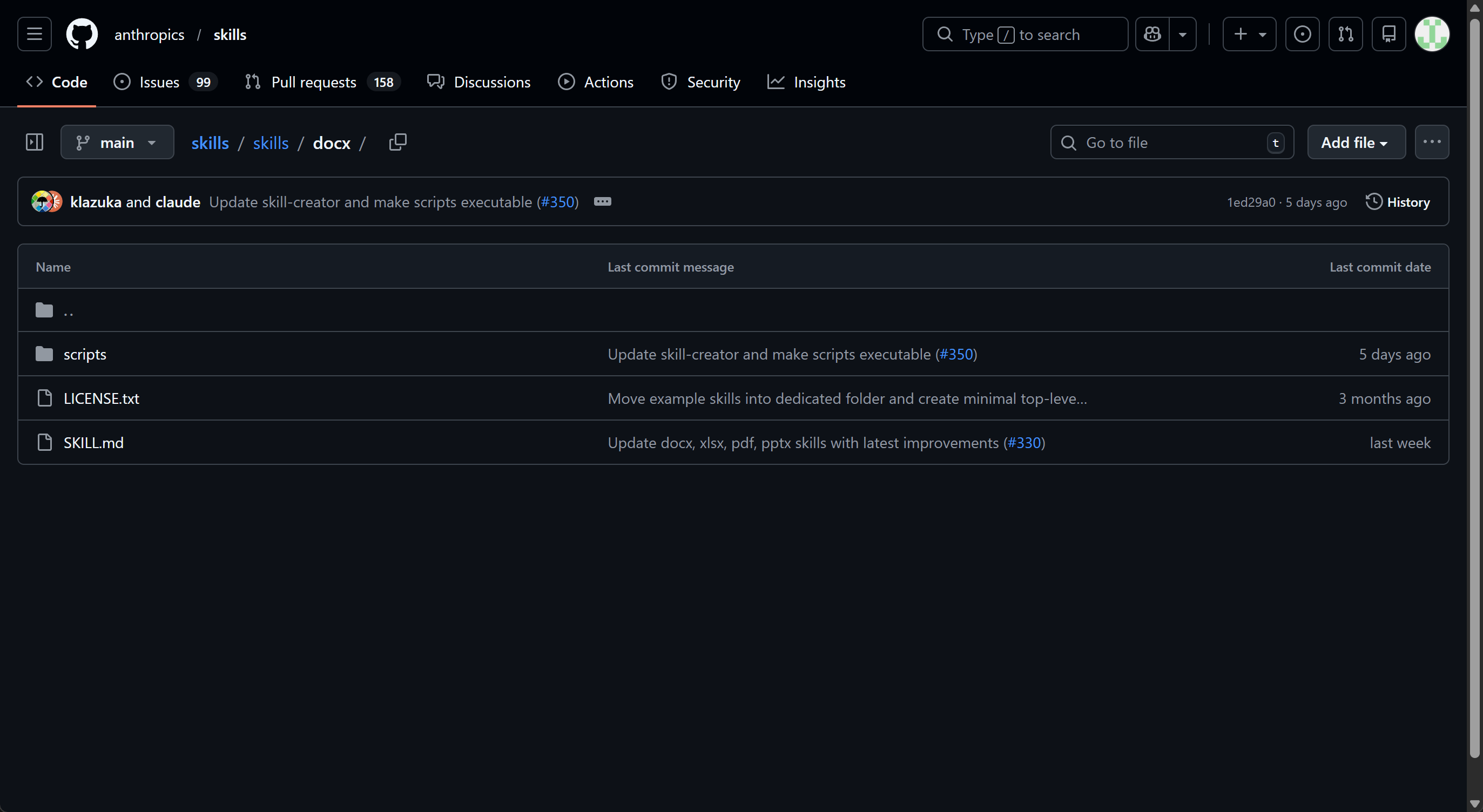This screenshot has height=812, width=1483.
Task: View commit History
Action: (1398, 202)
